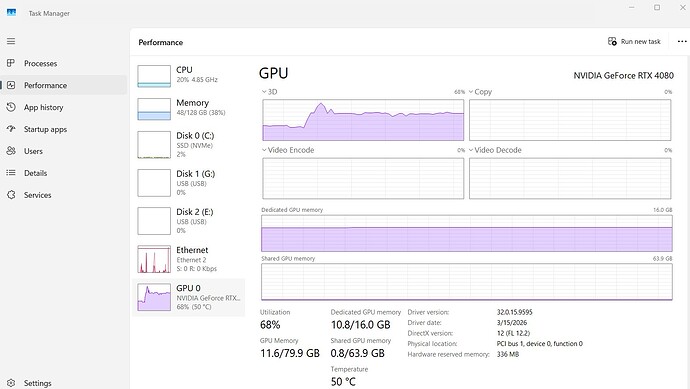Click the Disk 2 (E:) label
Screen dimensions: 690x389
pyautogui.click(x=195, y=212)
